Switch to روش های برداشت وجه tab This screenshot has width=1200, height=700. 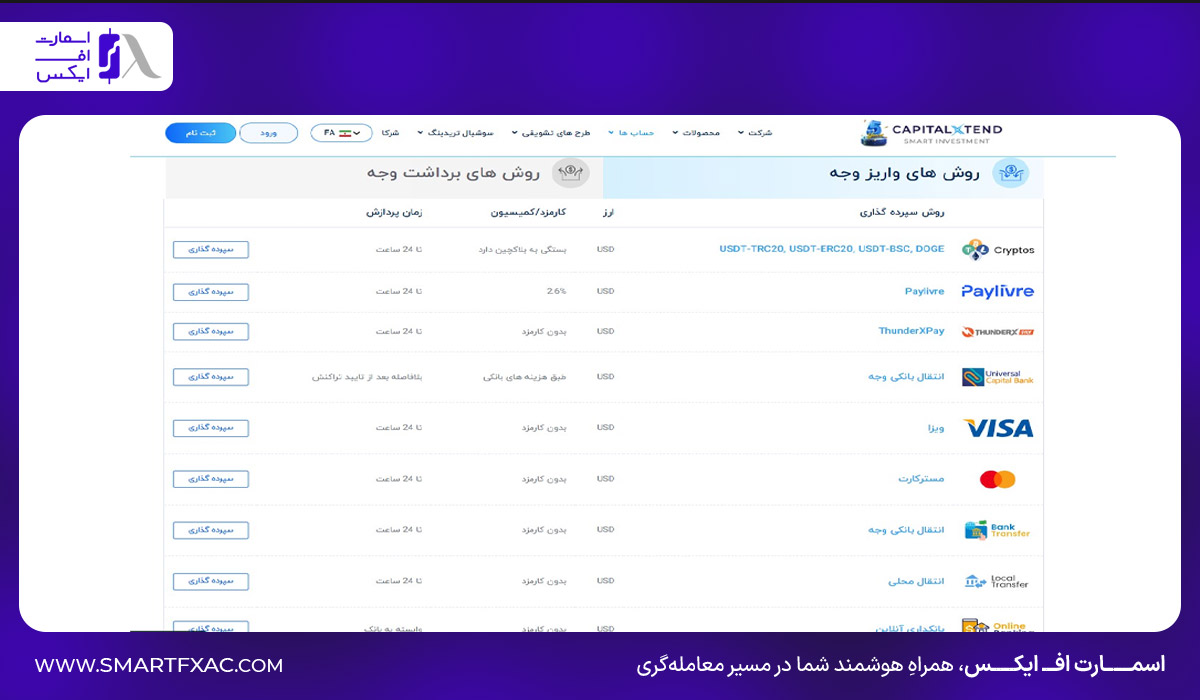(x=384, y=177)
